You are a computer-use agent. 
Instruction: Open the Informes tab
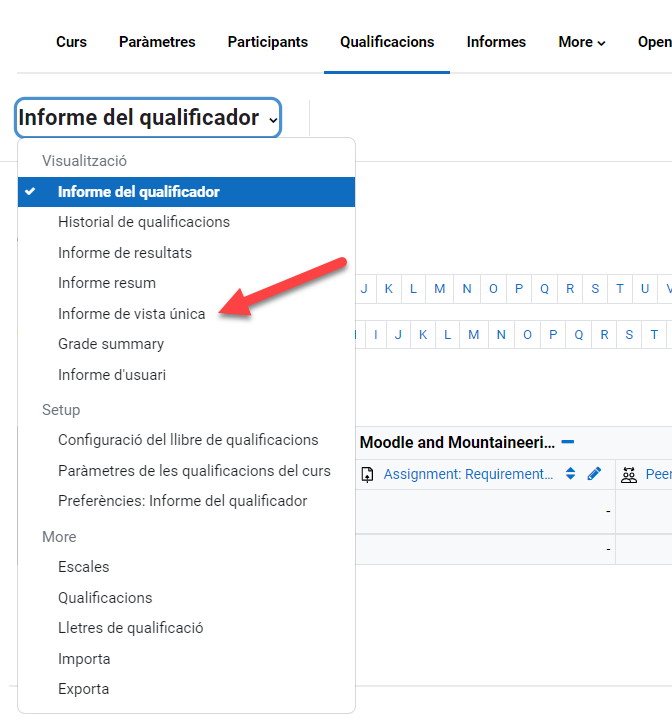(496, 42)
